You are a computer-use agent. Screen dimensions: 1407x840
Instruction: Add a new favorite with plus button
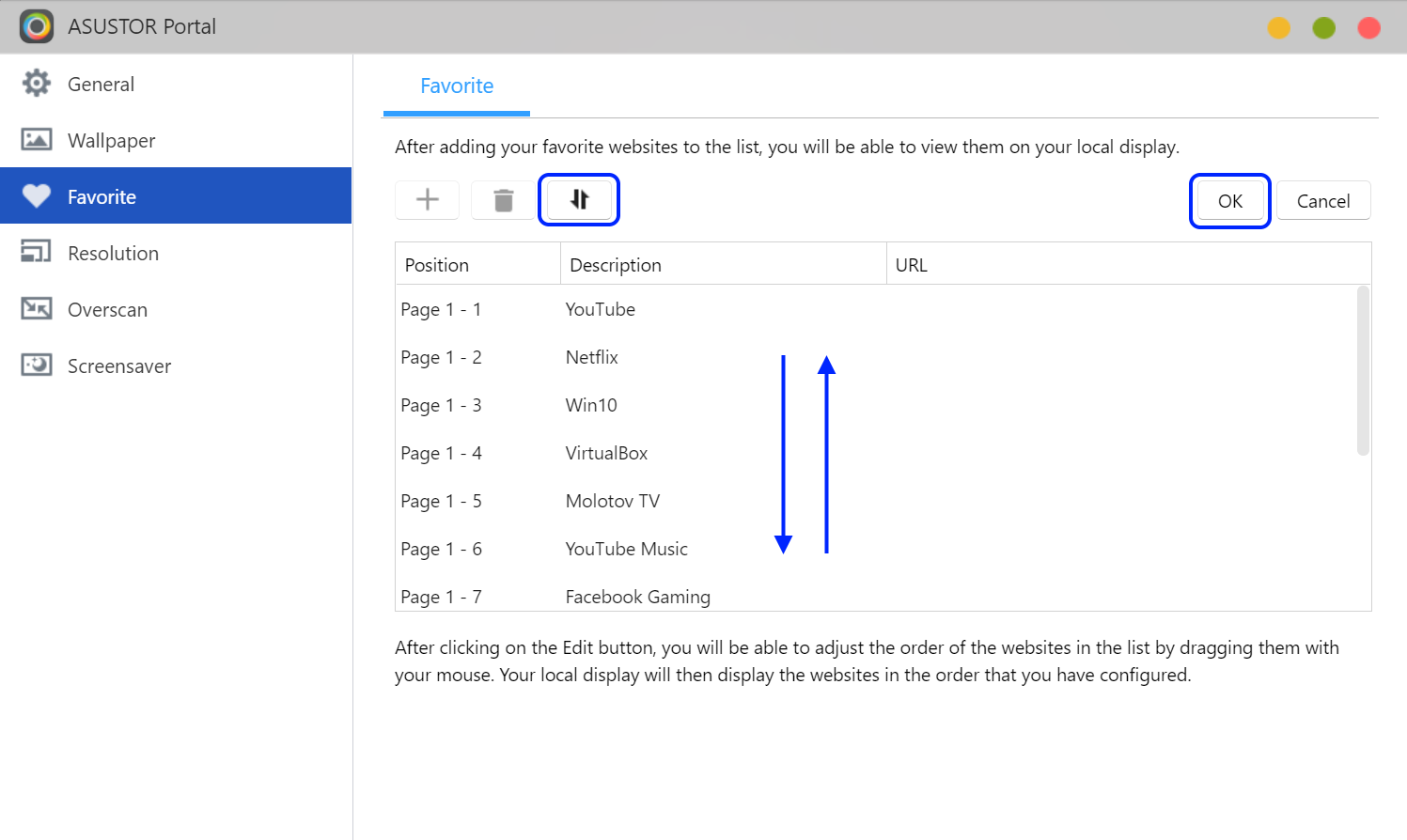click(428, 200)
